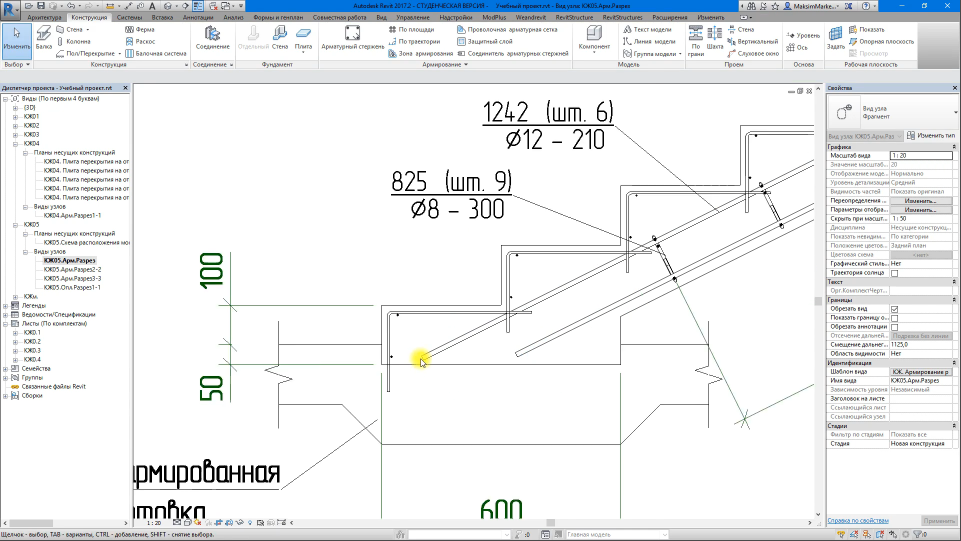Collapse the КЖ05 tree node
This screenshot has height=541, width=961.
(13, 225)
